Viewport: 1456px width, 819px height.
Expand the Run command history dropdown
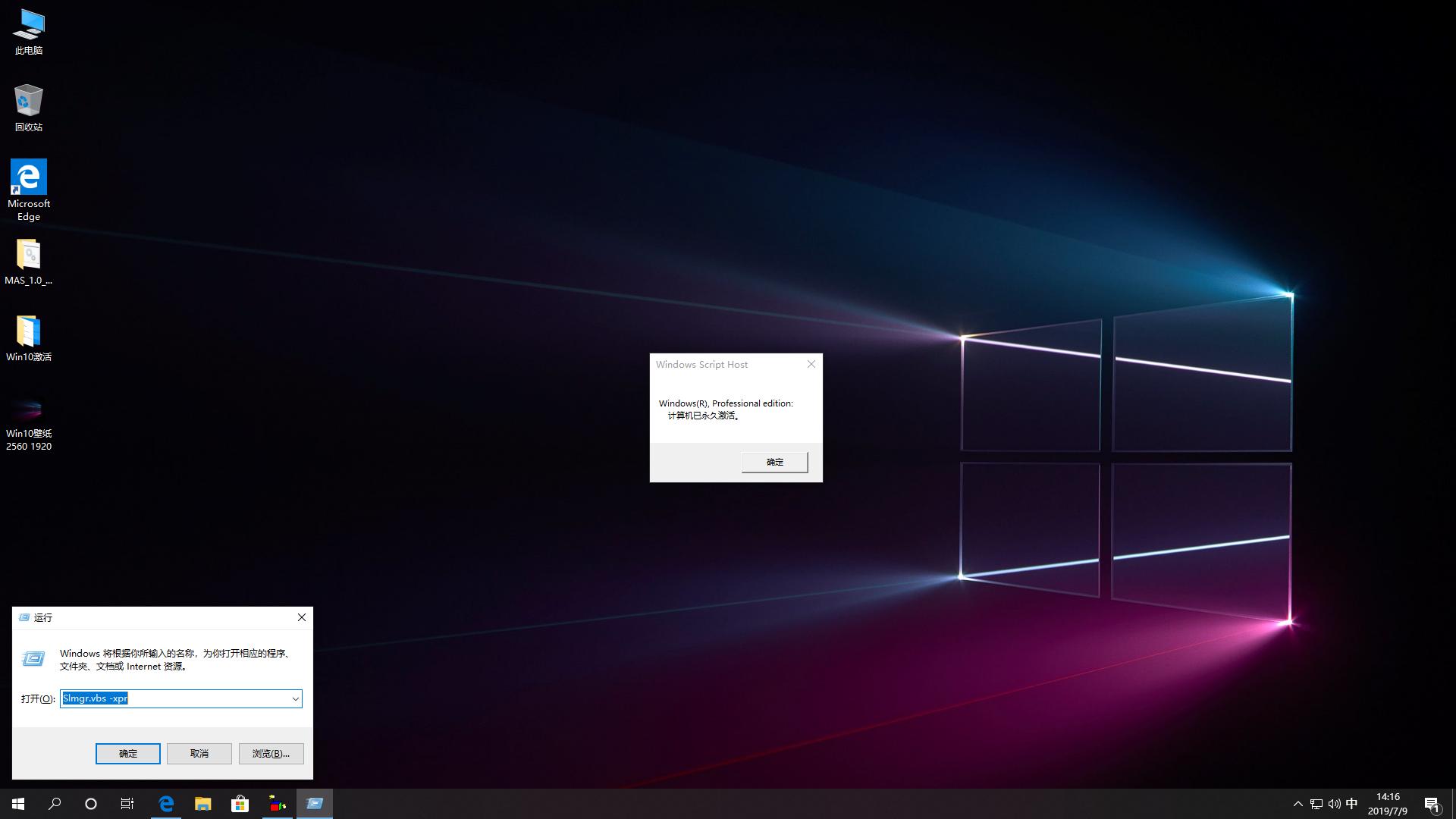click(295, 698)
